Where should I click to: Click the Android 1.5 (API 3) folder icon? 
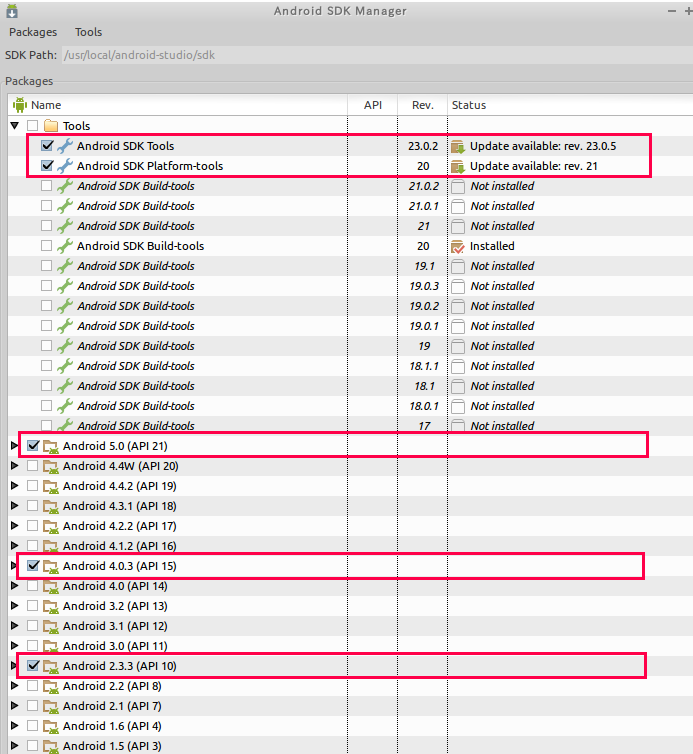[x=51, y=746]
